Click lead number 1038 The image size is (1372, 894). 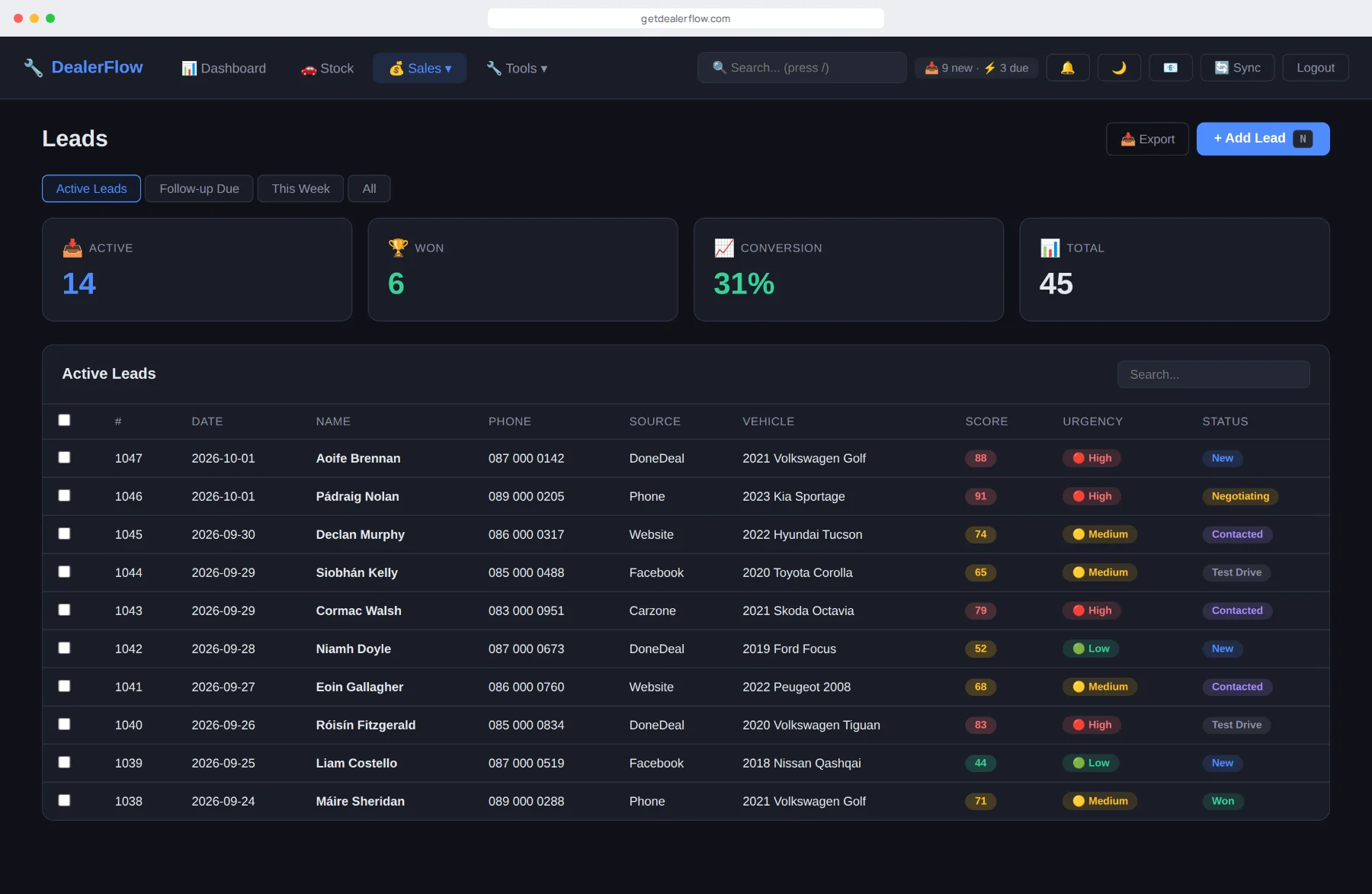(x=128, y=801)
